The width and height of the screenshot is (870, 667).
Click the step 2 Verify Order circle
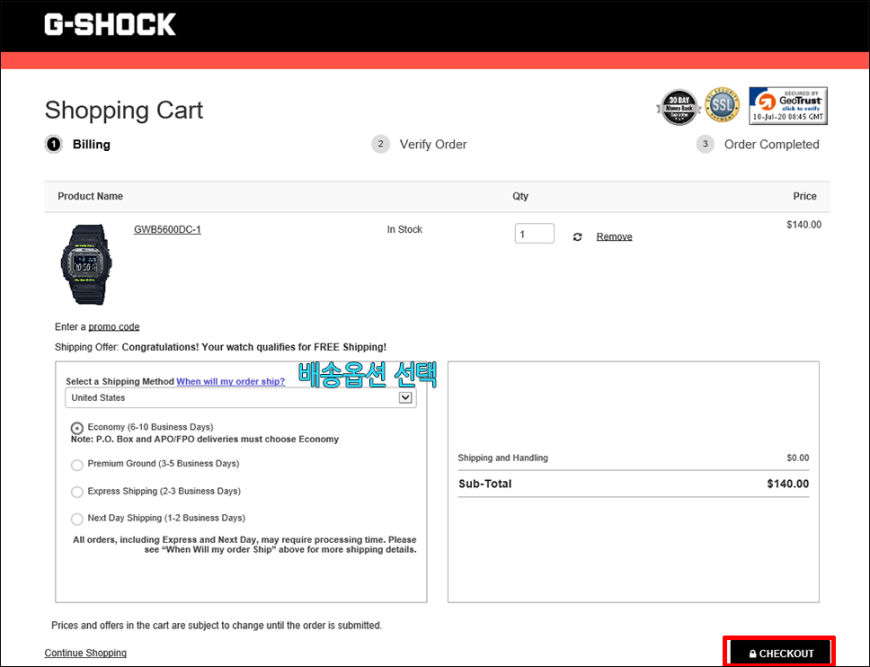pos(381,145)
